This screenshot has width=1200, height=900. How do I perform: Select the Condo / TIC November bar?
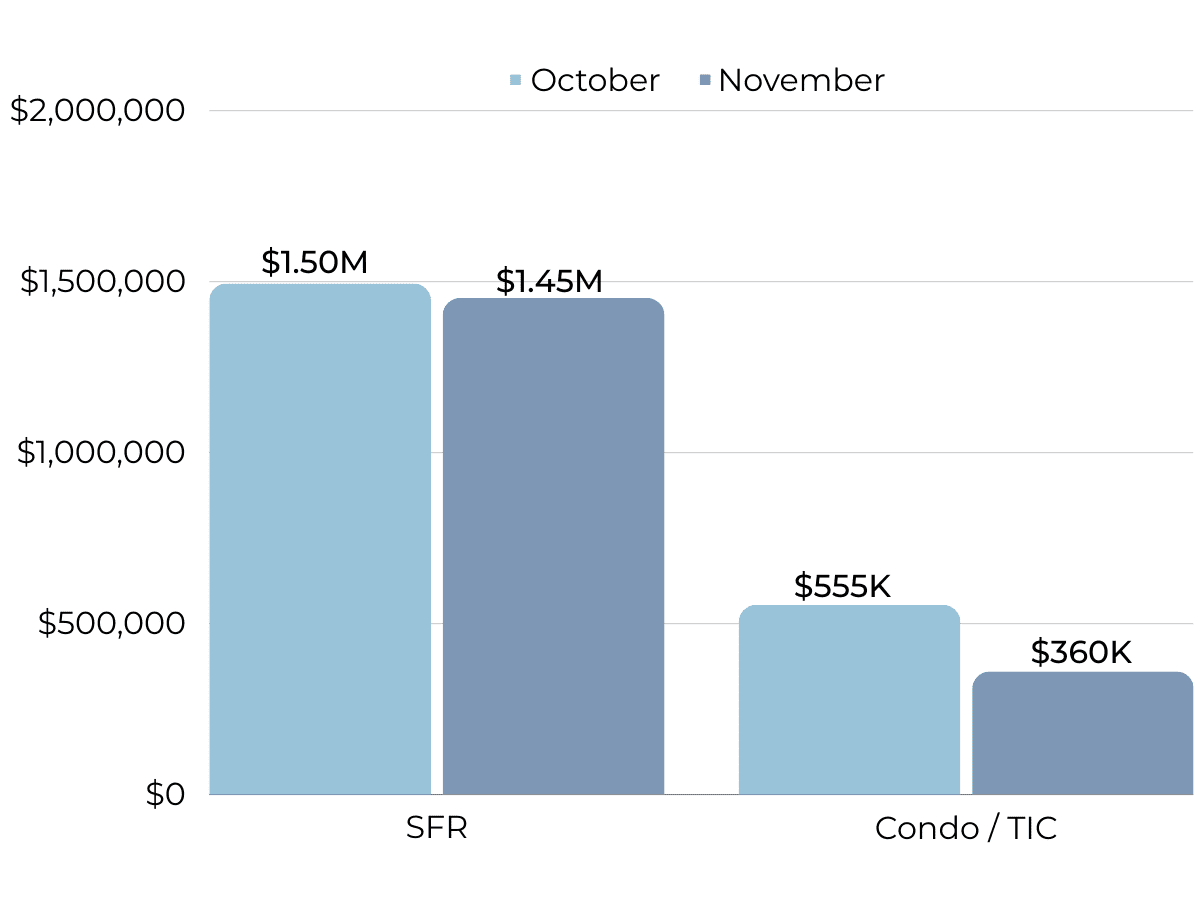(1082, 733)
